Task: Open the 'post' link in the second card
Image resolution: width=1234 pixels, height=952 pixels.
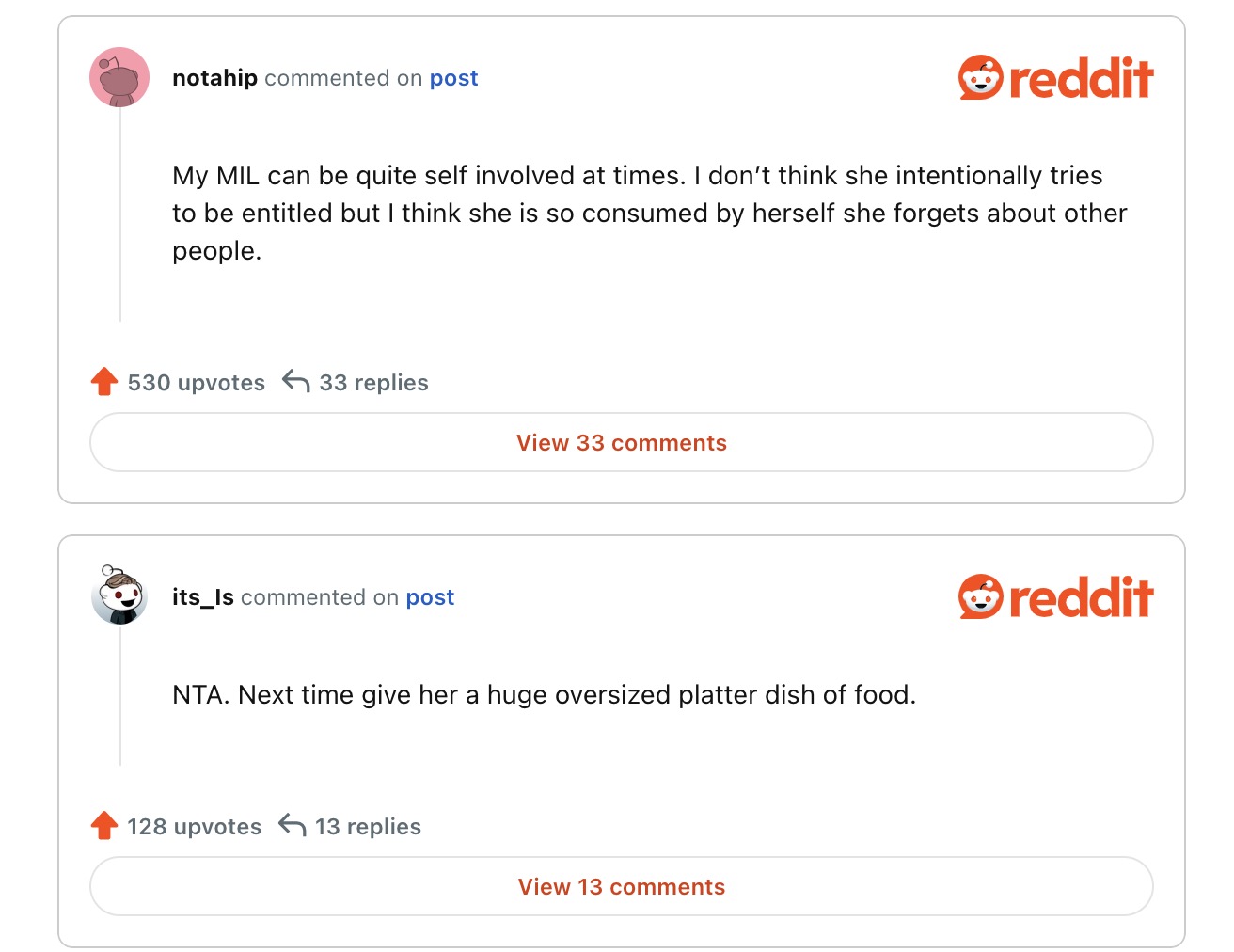Action: pos(430,597)
